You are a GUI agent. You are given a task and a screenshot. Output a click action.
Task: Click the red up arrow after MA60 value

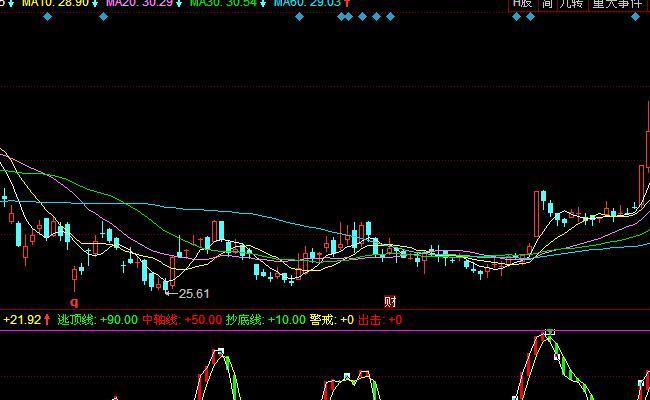347,4
